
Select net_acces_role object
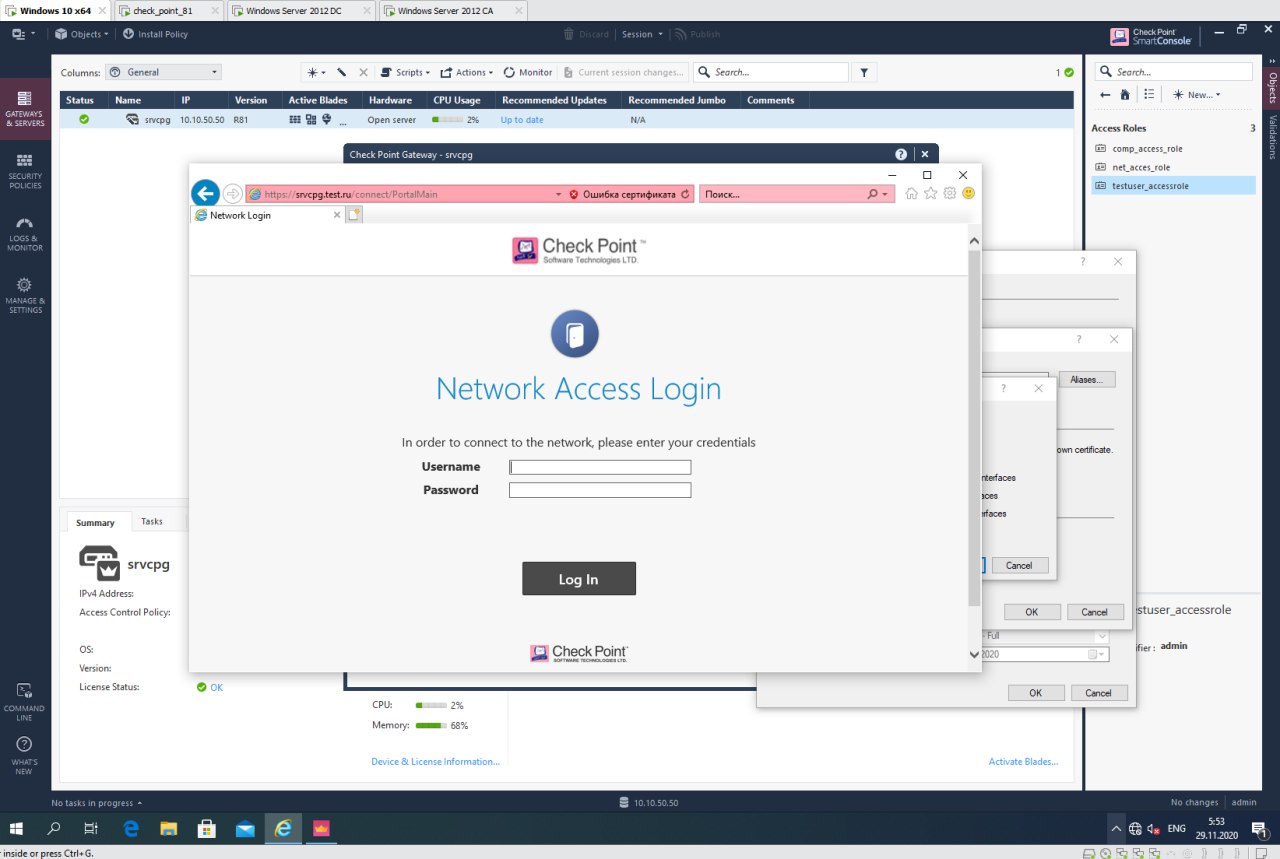point(1141,167)
